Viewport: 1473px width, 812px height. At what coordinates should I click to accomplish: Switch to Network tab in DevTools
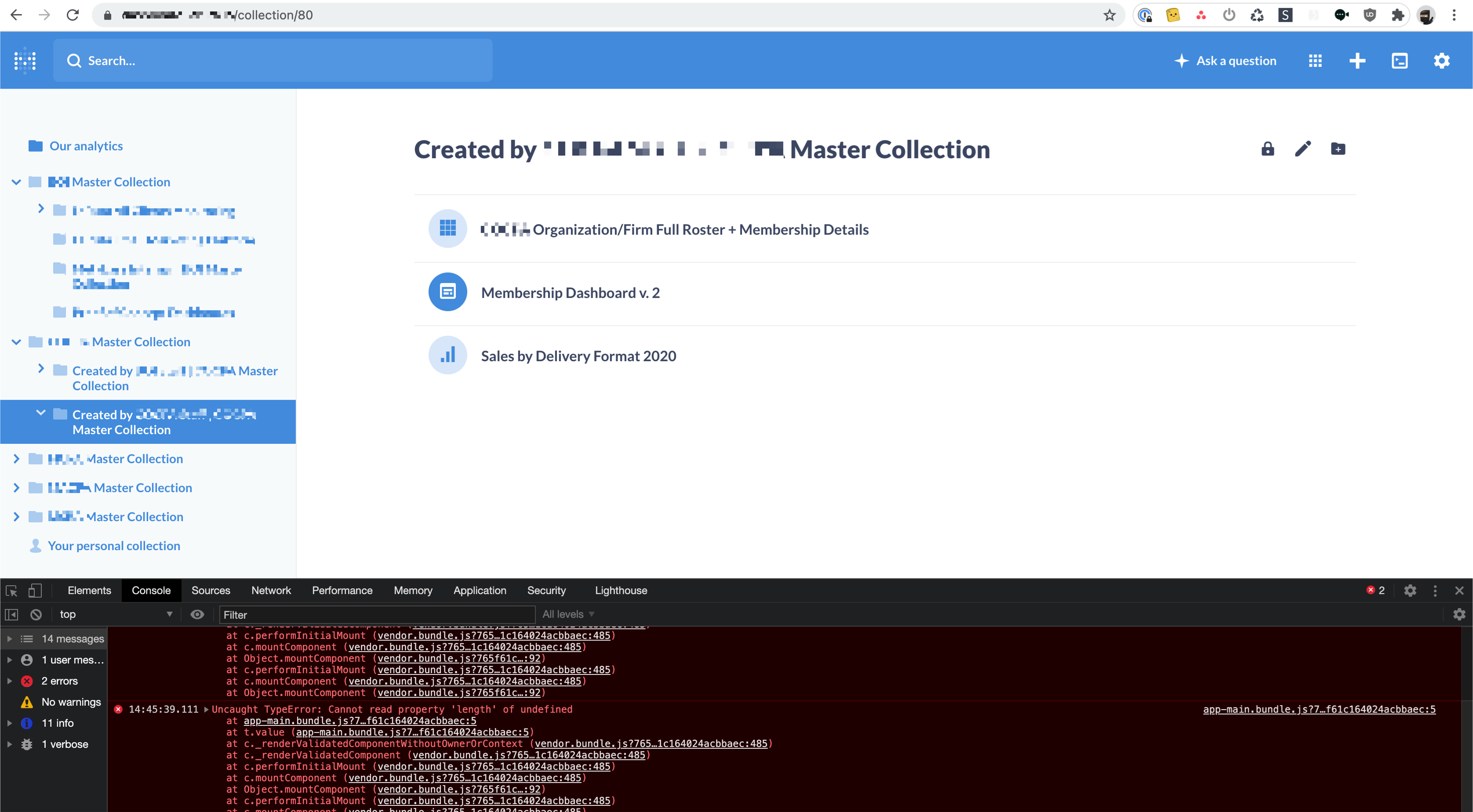[x=271, y=590]
